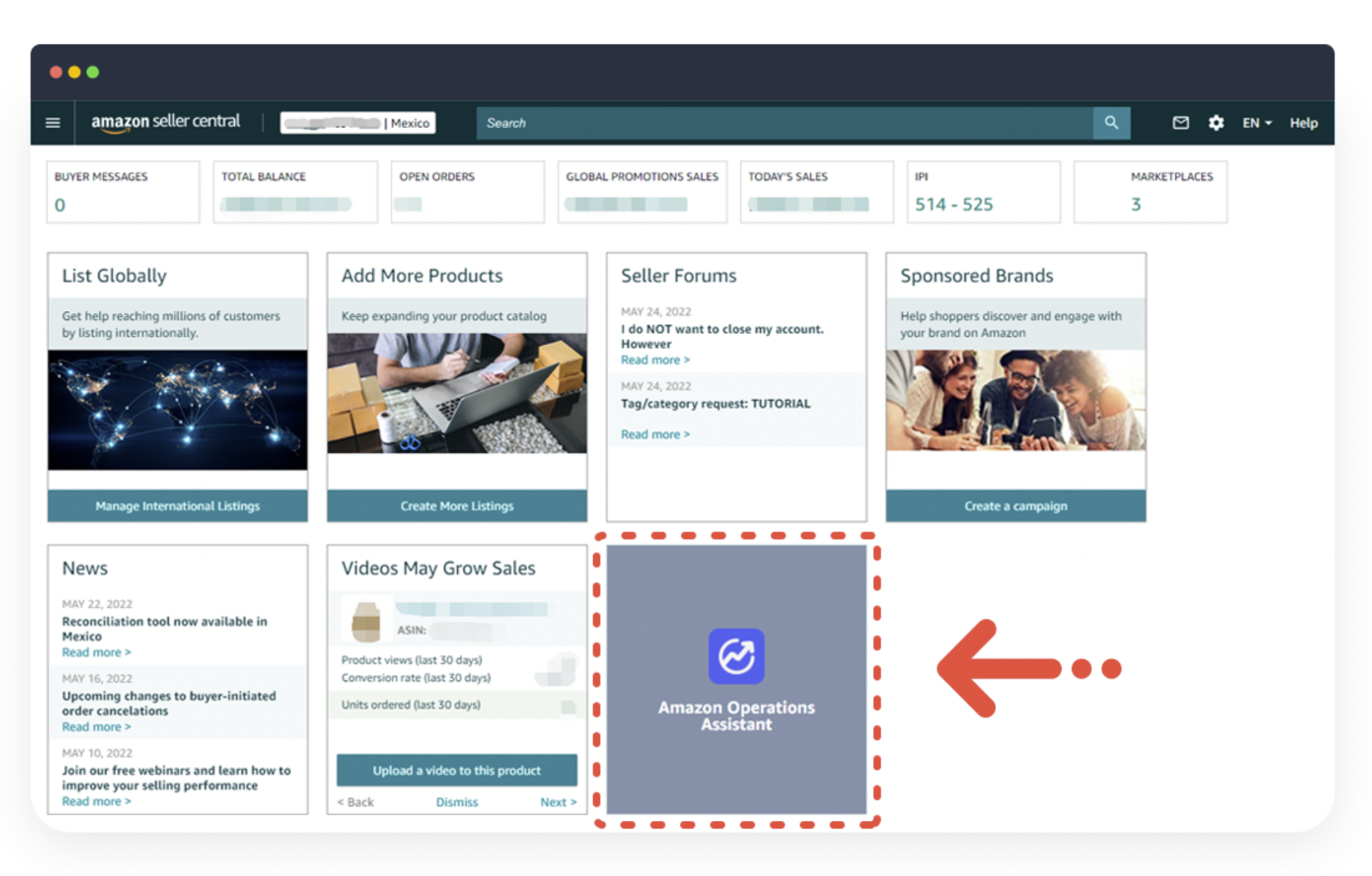Expand the EN language dropdown
Screen dimensions: 1372x876
point(1257,123)
